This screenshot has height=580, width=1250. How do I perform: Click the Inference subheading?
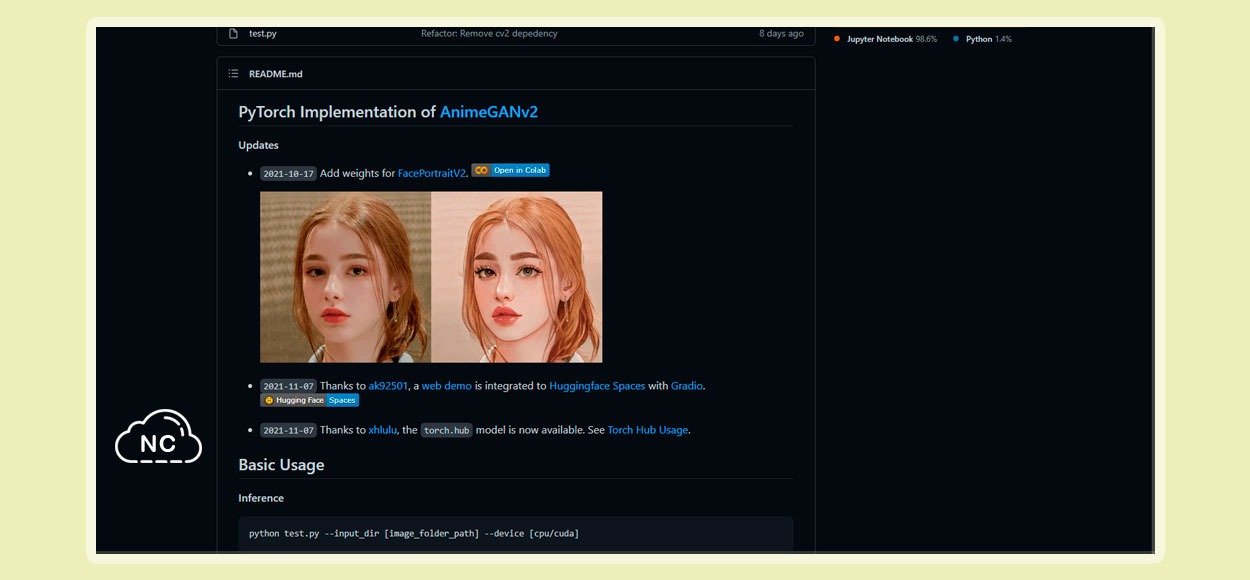click(x=261, y=498)
